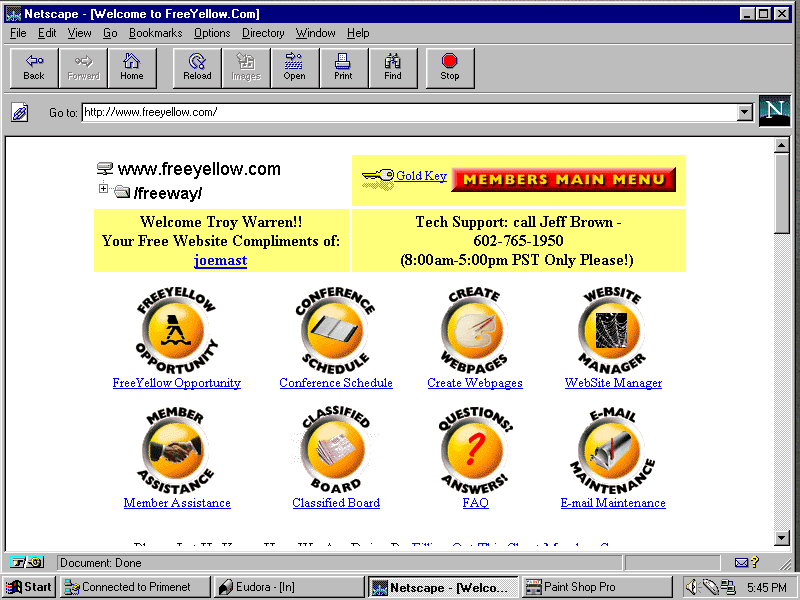This screenshot has height=600, width=800.
Task: Open the File menu
Action: (18, 33)
